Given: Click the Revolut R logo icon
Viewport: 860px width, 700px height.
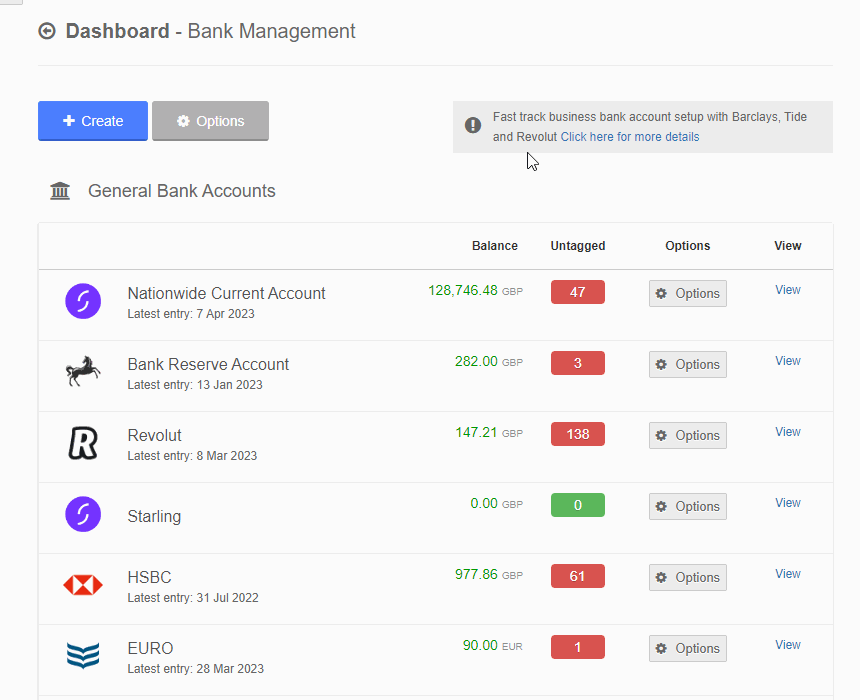Looking at the screenshot, I should [83, 443].
